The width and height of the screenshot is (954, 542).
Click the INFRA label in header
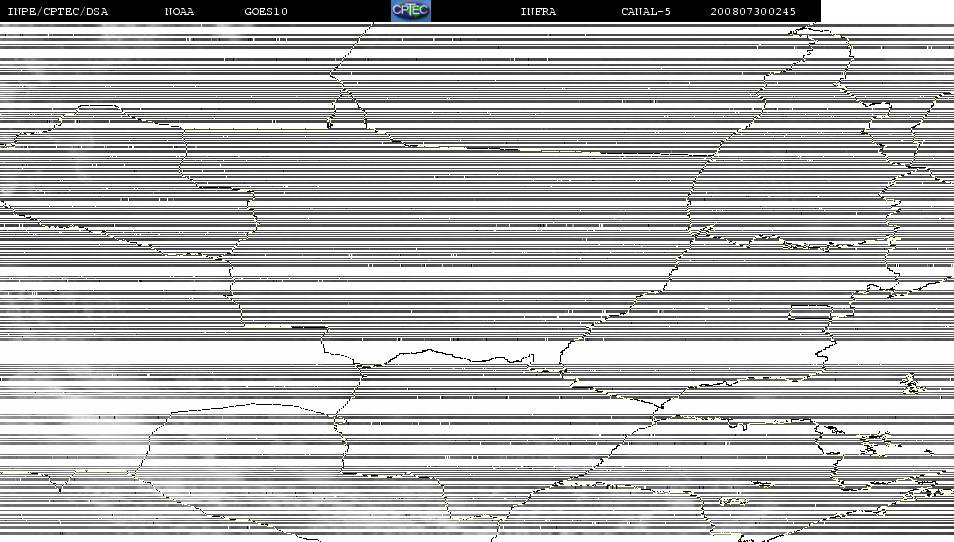(538, 12)
